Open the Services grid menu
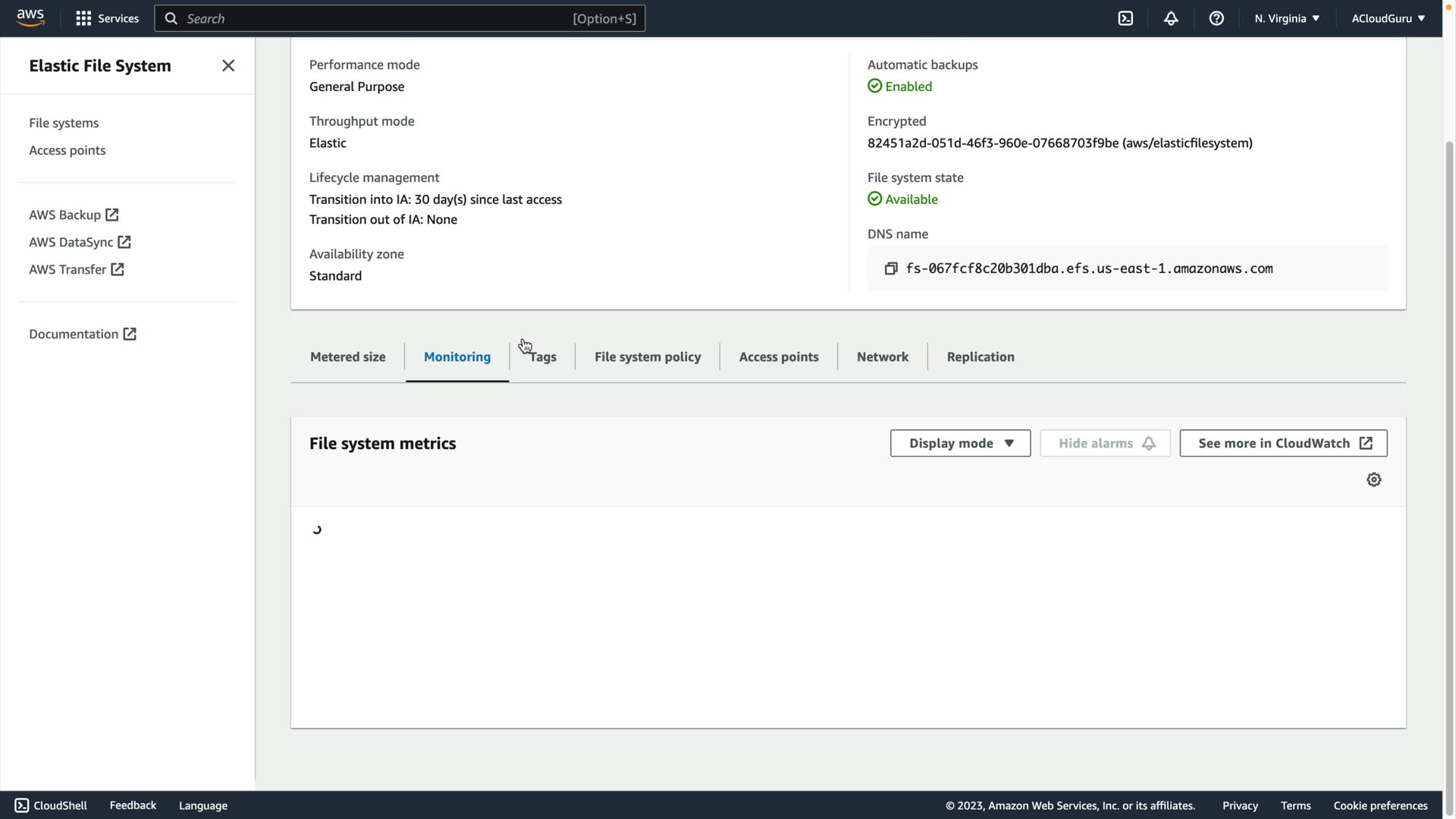 107,18
